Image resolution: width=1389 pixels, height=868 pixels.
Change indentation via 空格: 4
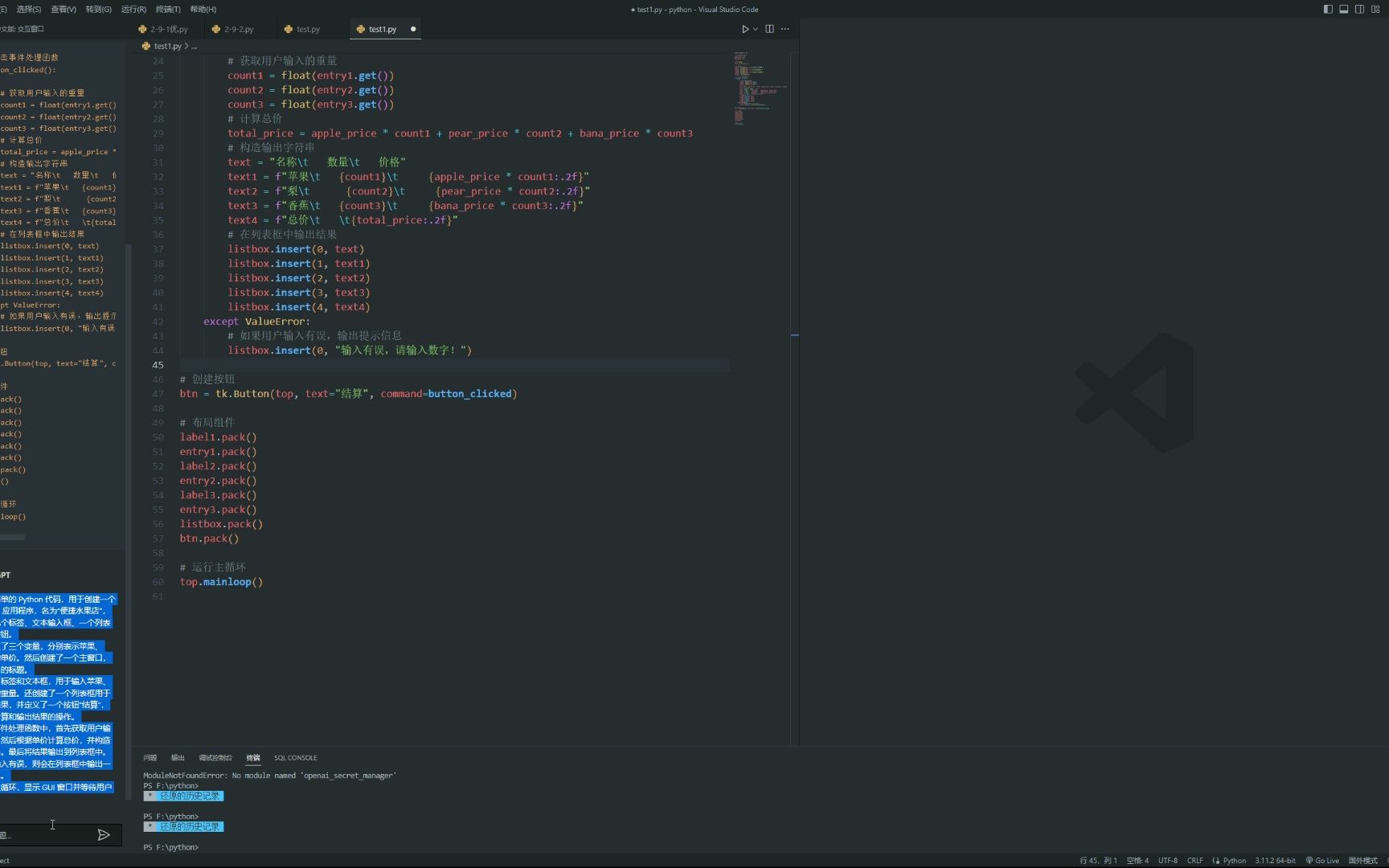coord(1137,861)
